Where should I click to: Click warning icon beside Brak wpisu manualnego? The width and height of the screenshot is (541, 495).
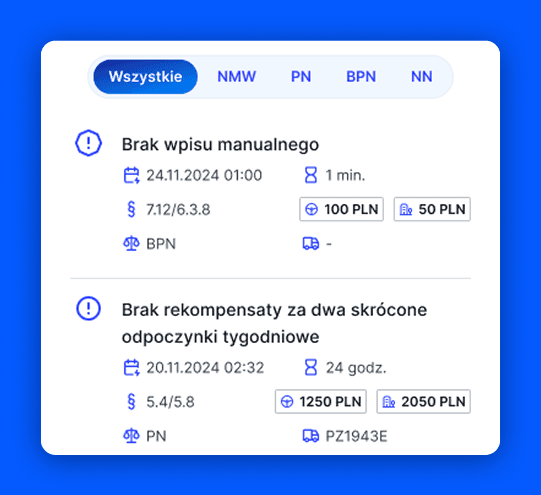(88, 143)
